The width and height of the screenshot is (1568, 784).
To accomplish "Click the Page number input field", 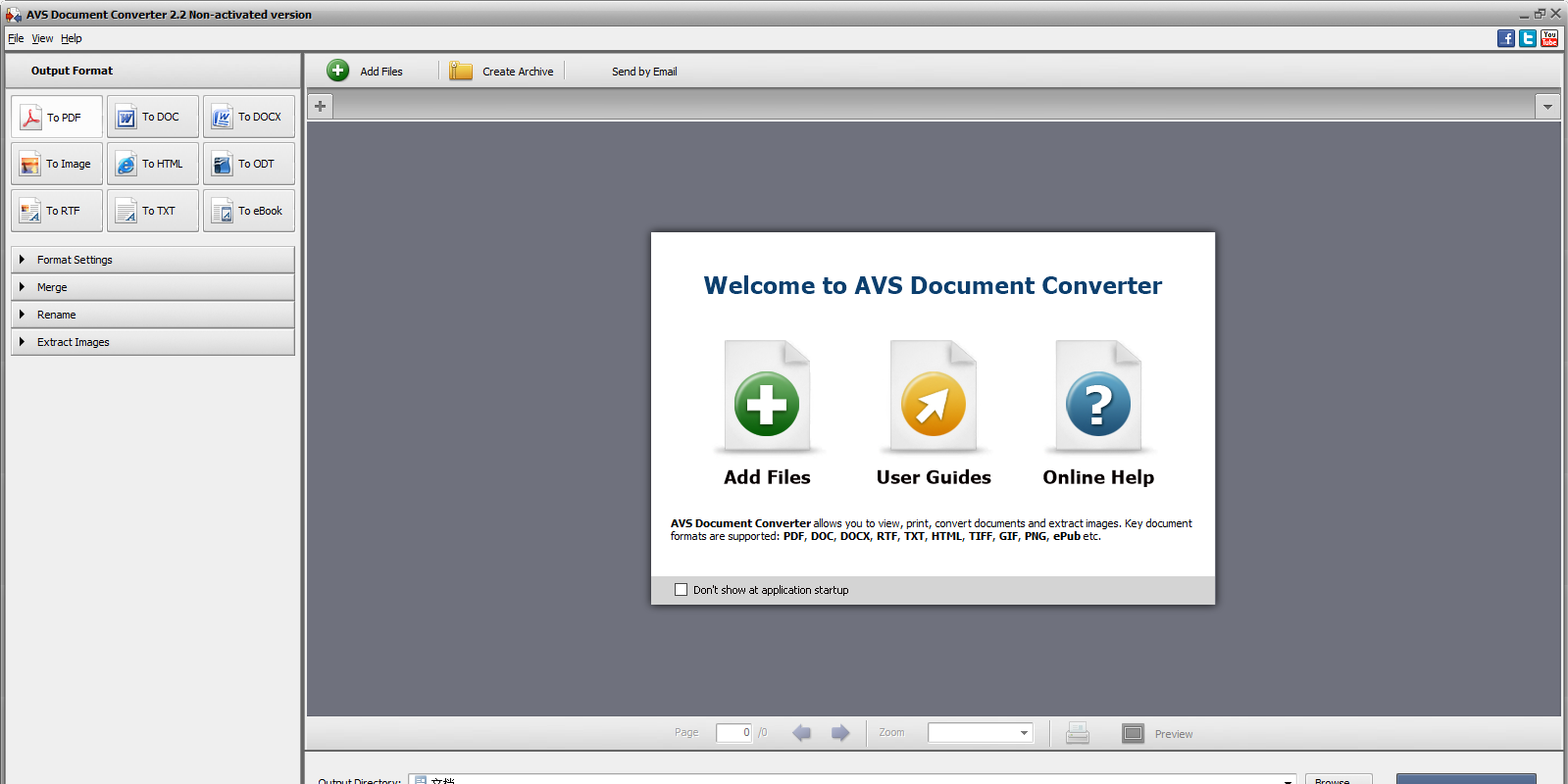I will point(734,733).
